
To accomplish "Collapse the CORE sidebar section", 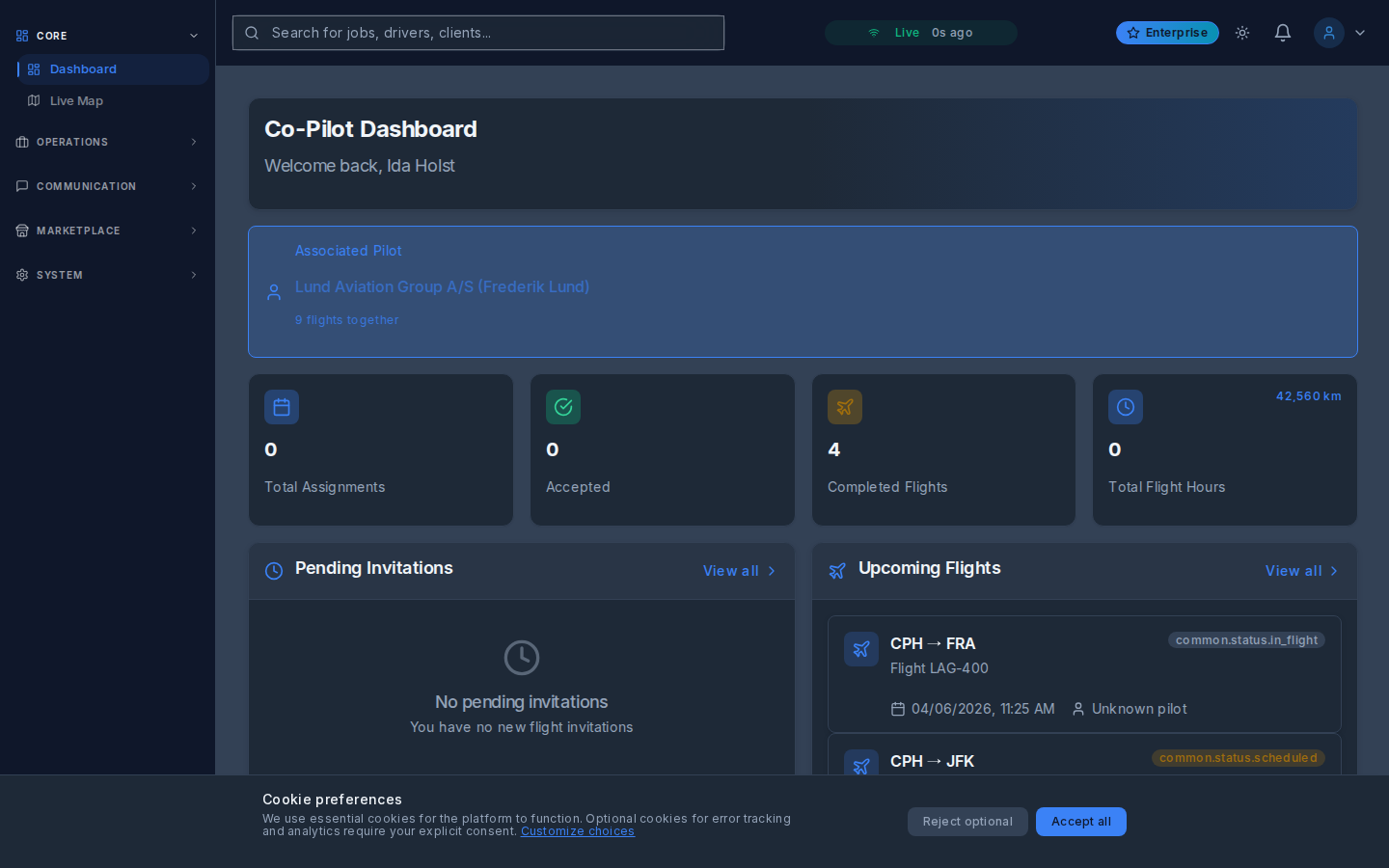I will click(194, 35).
